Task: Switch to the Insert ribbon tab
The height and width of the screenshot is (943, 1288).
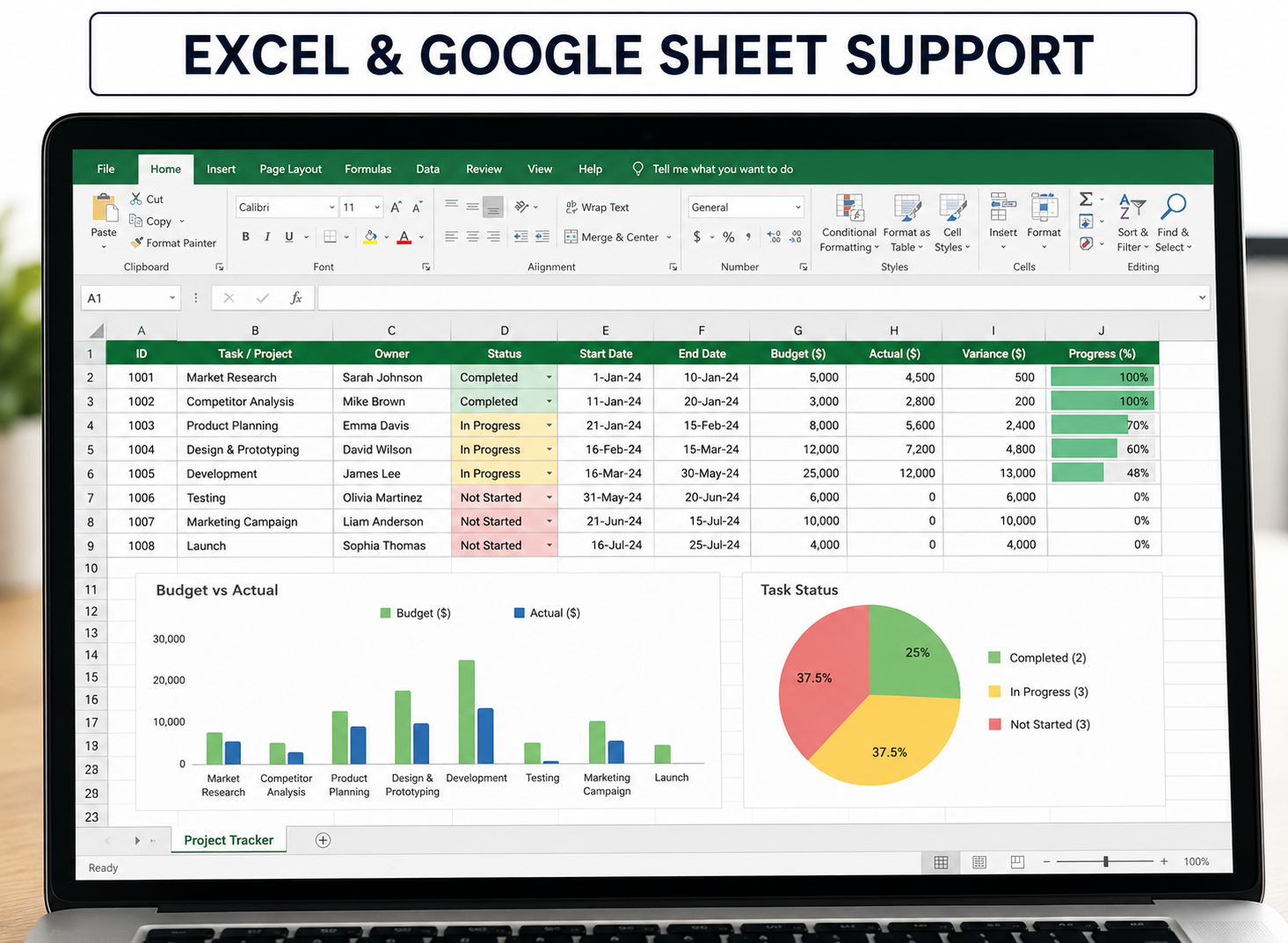Action: [x=221, y=169]
